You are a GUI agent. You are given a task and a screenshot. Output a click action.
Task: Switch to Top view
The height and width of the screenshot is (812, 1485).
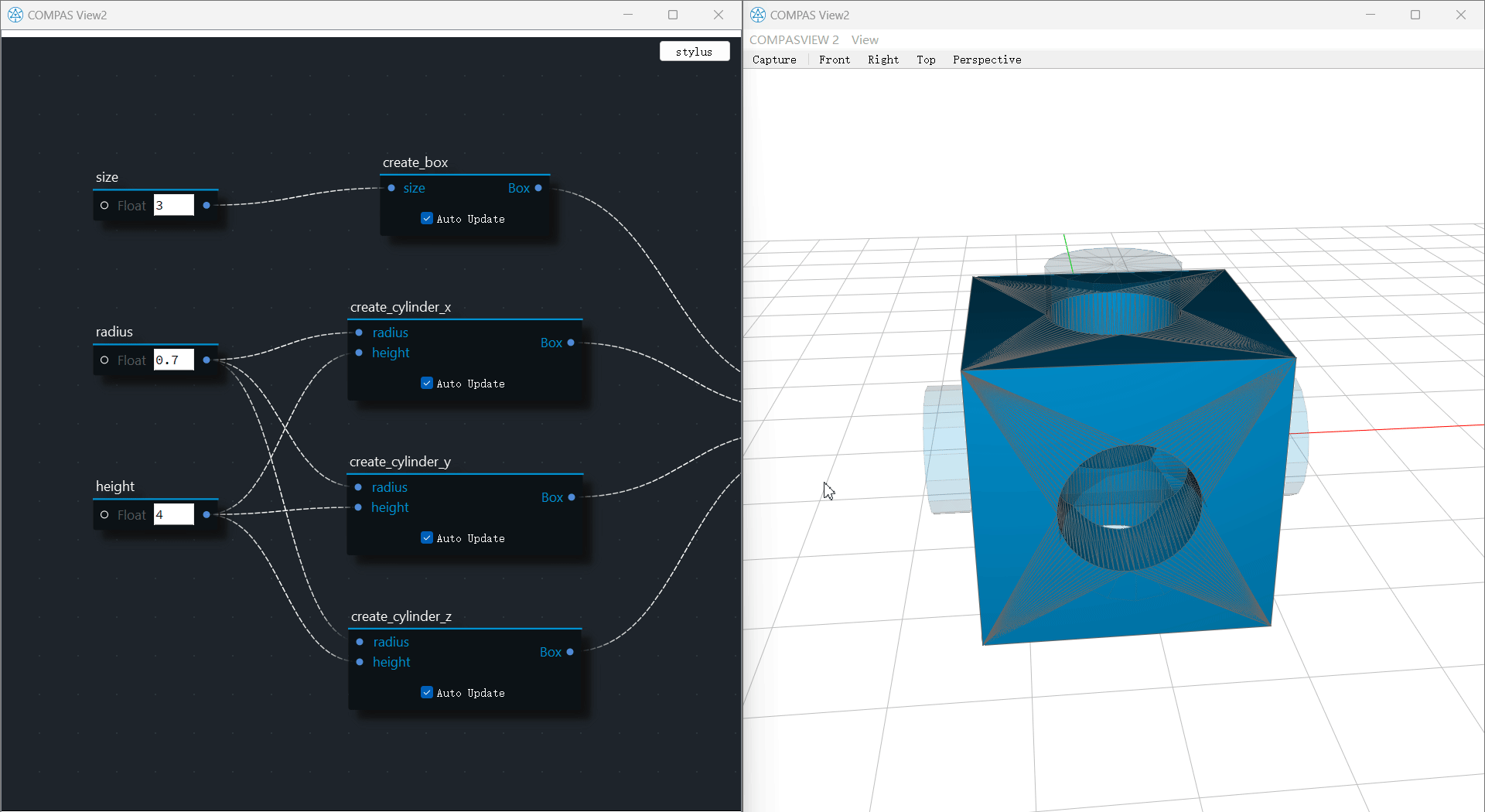pos(926,60)
